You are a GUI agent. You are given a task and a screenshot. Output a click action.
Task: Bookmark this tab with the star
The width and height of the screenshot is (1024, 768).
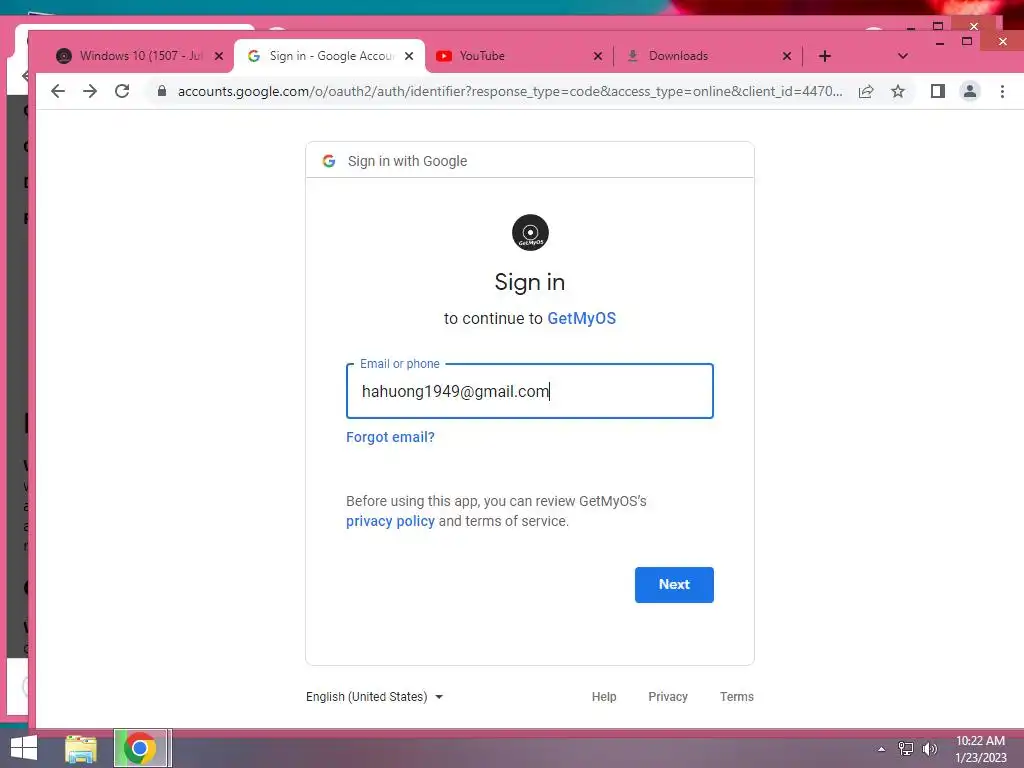click(898, 91)
